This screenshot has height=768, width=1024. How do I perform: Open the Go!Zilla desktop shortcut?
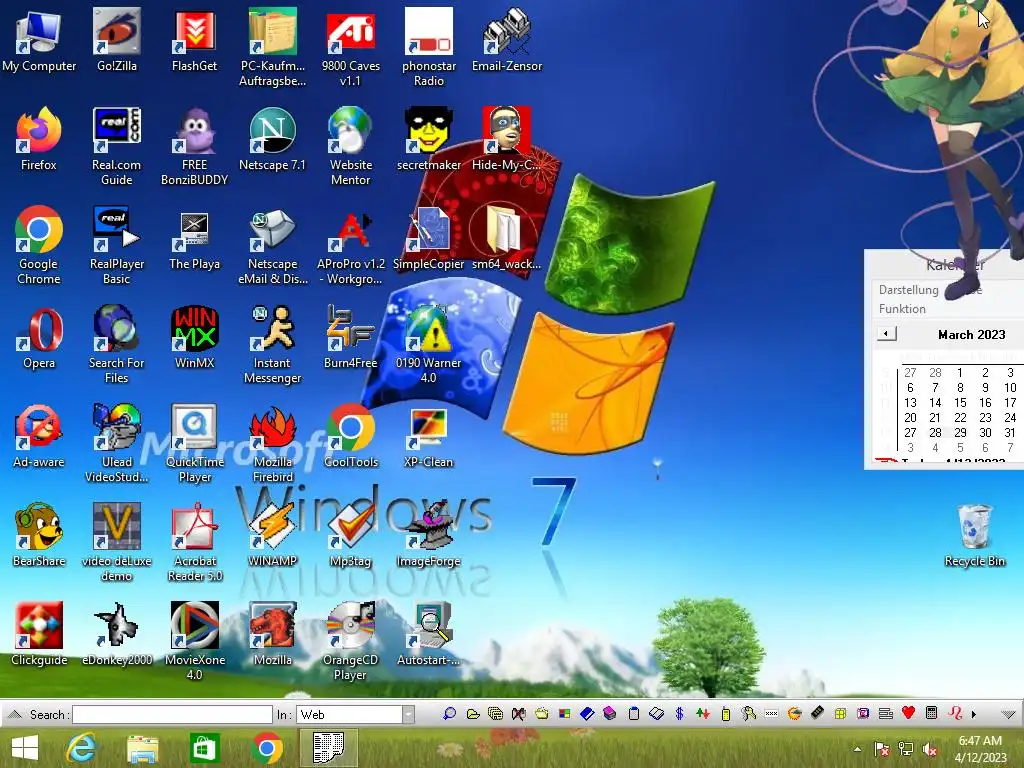[116, 40]
